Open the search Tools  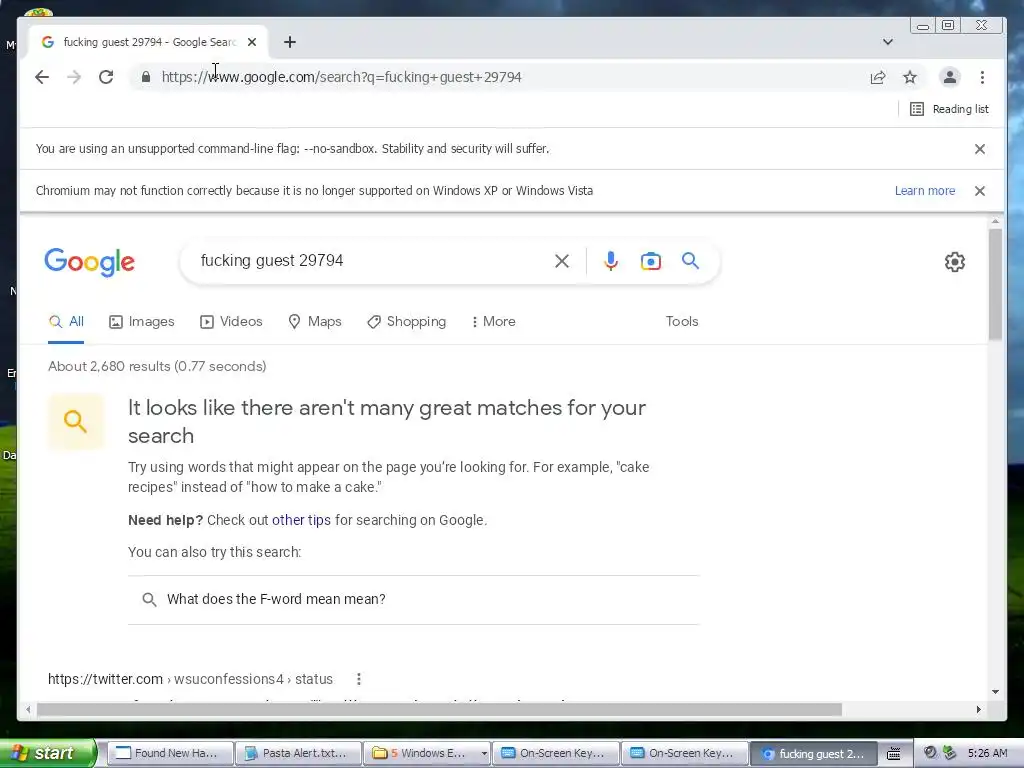682,321
